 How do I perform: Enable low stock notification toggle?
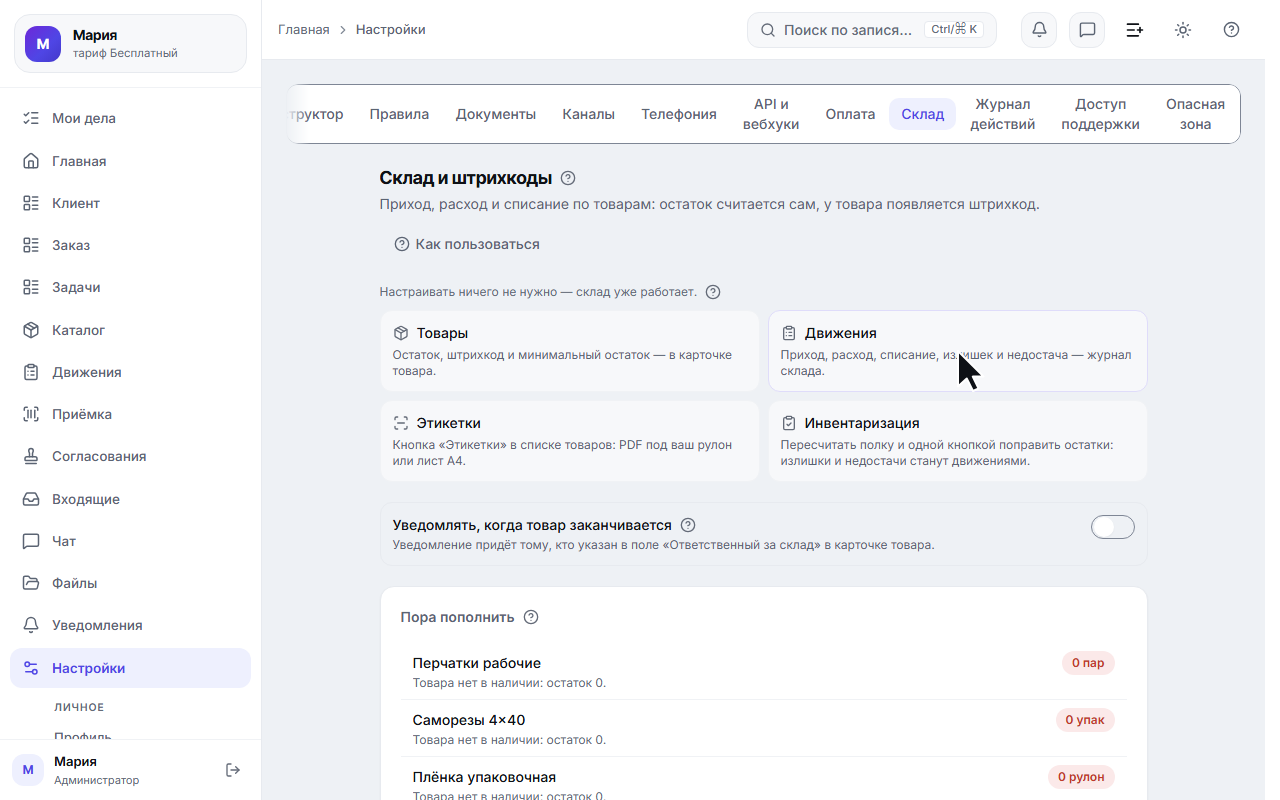pyautogui.click(x=1113, y=527)
